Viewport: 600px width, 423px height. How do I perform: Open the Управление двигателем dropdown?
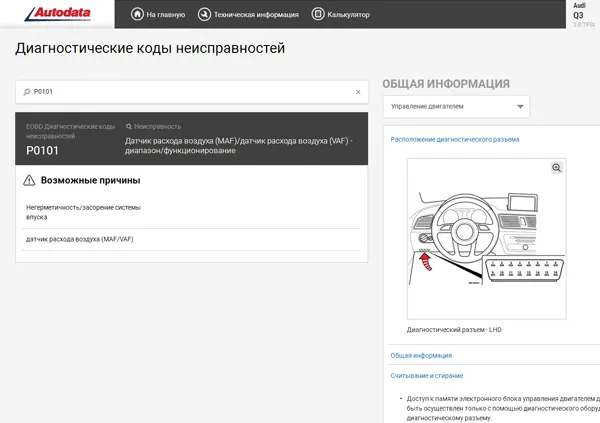pyautogui.click(x=456, y=106)
